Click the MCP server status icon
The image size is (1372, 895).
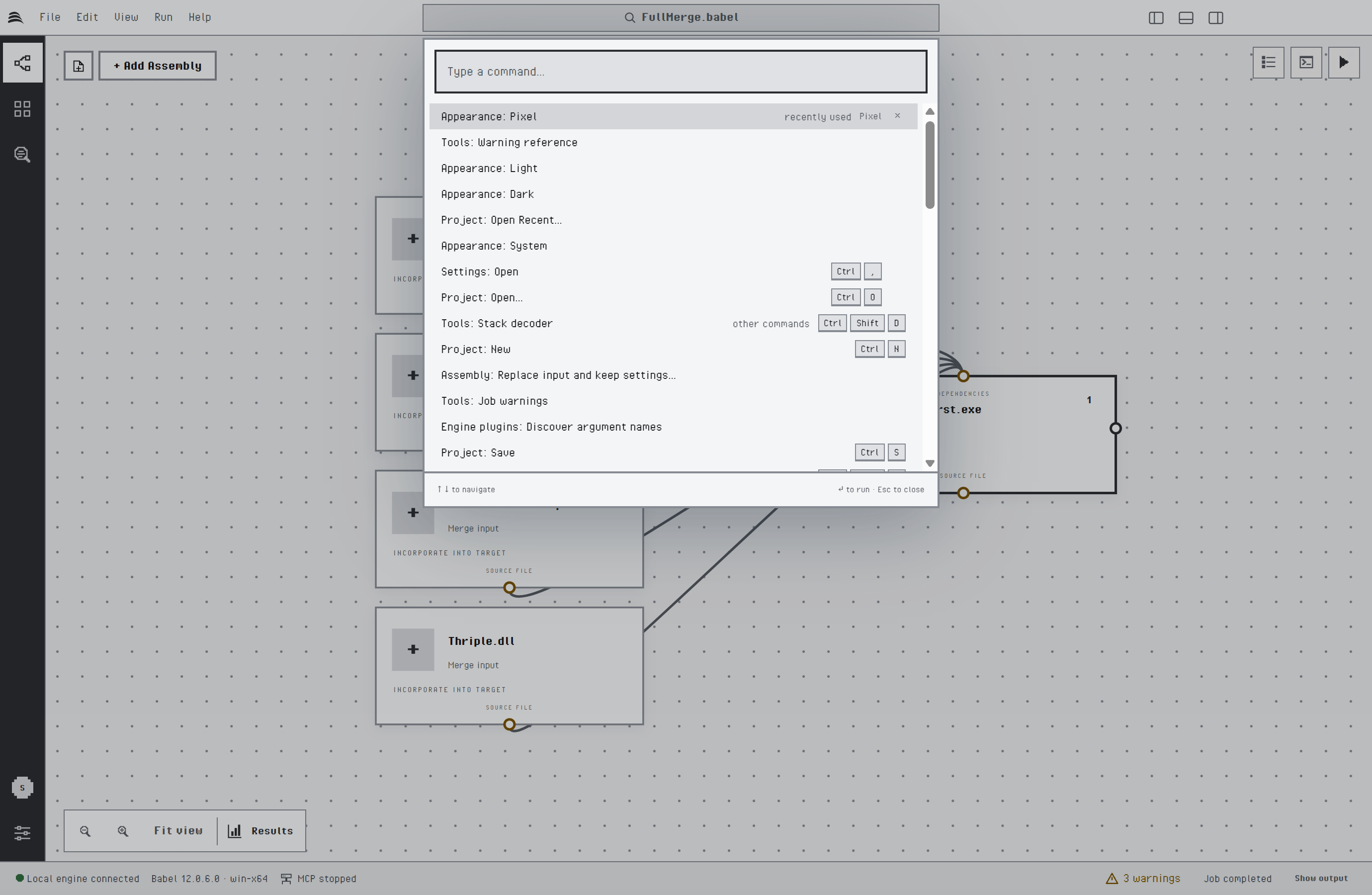286,878
